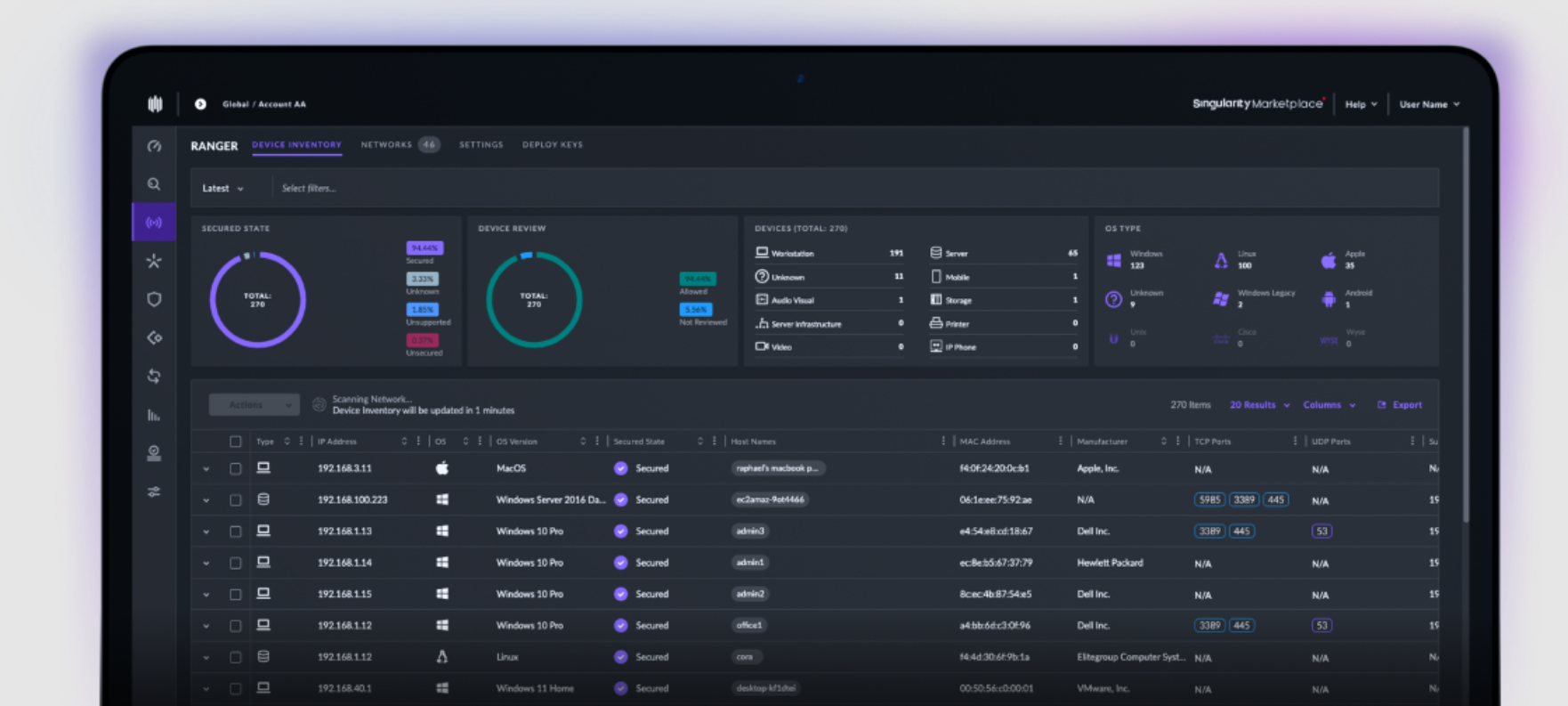The width and height of the screenshot is (1568, 706).
Task: Sort by the IP Address column header
Action: 337,442
